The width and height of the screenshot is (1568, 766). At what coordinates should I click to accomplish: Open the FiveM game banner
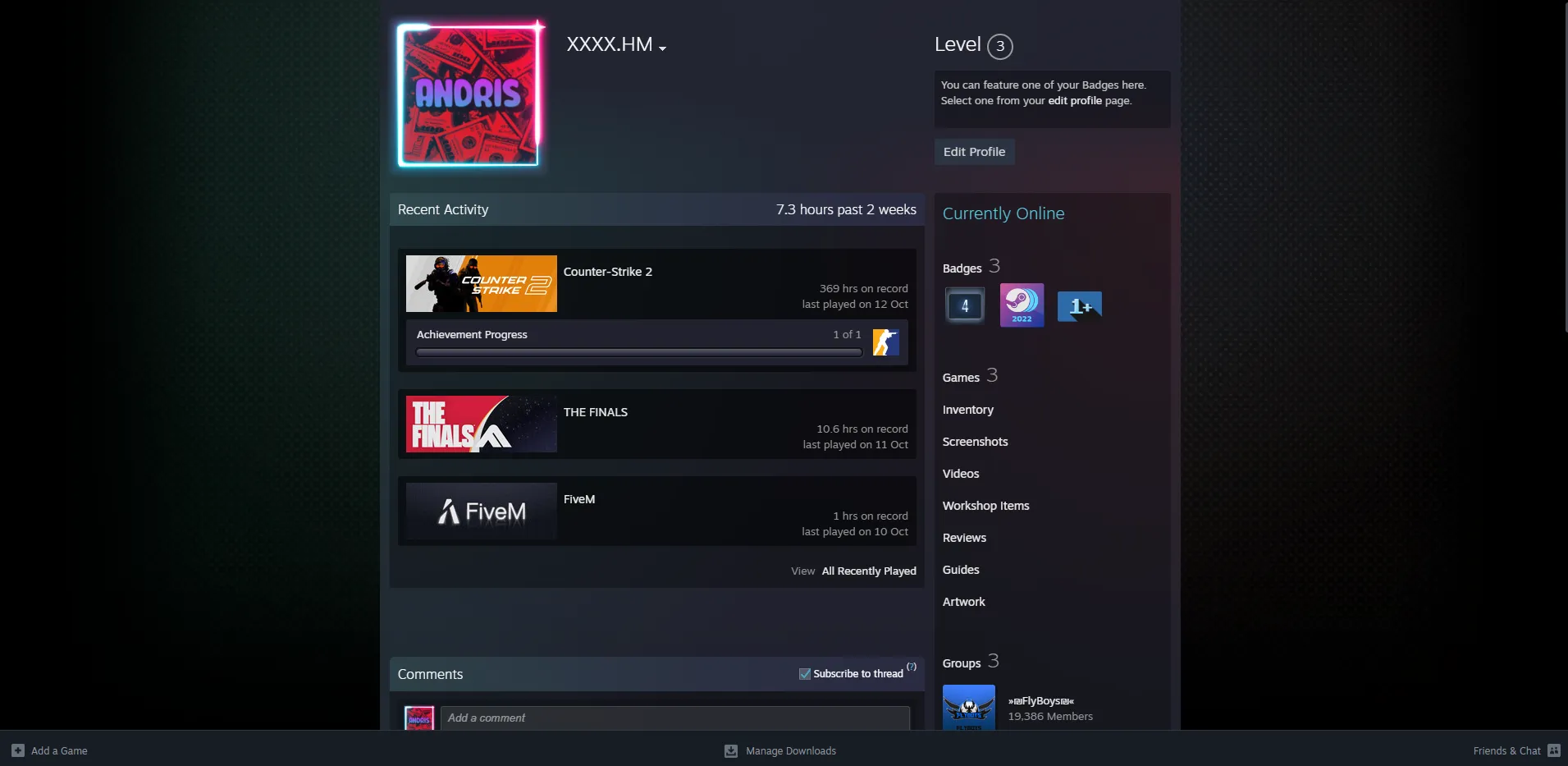click(x=482, y=511)
